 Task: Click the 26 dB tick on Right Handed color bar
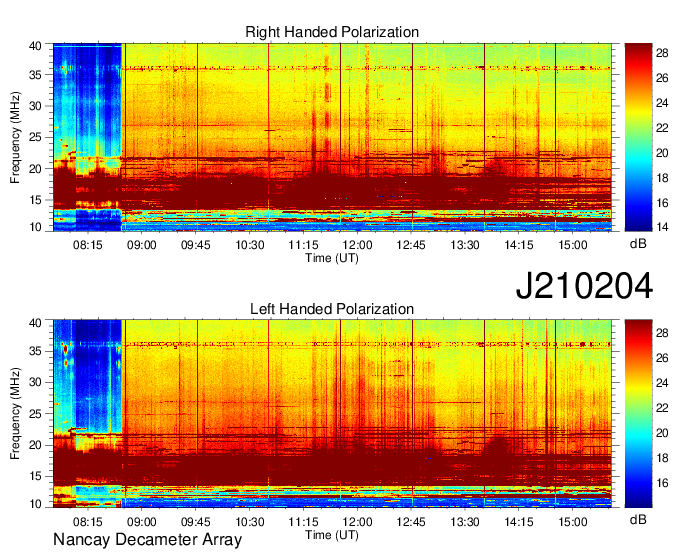click(662, 78)
